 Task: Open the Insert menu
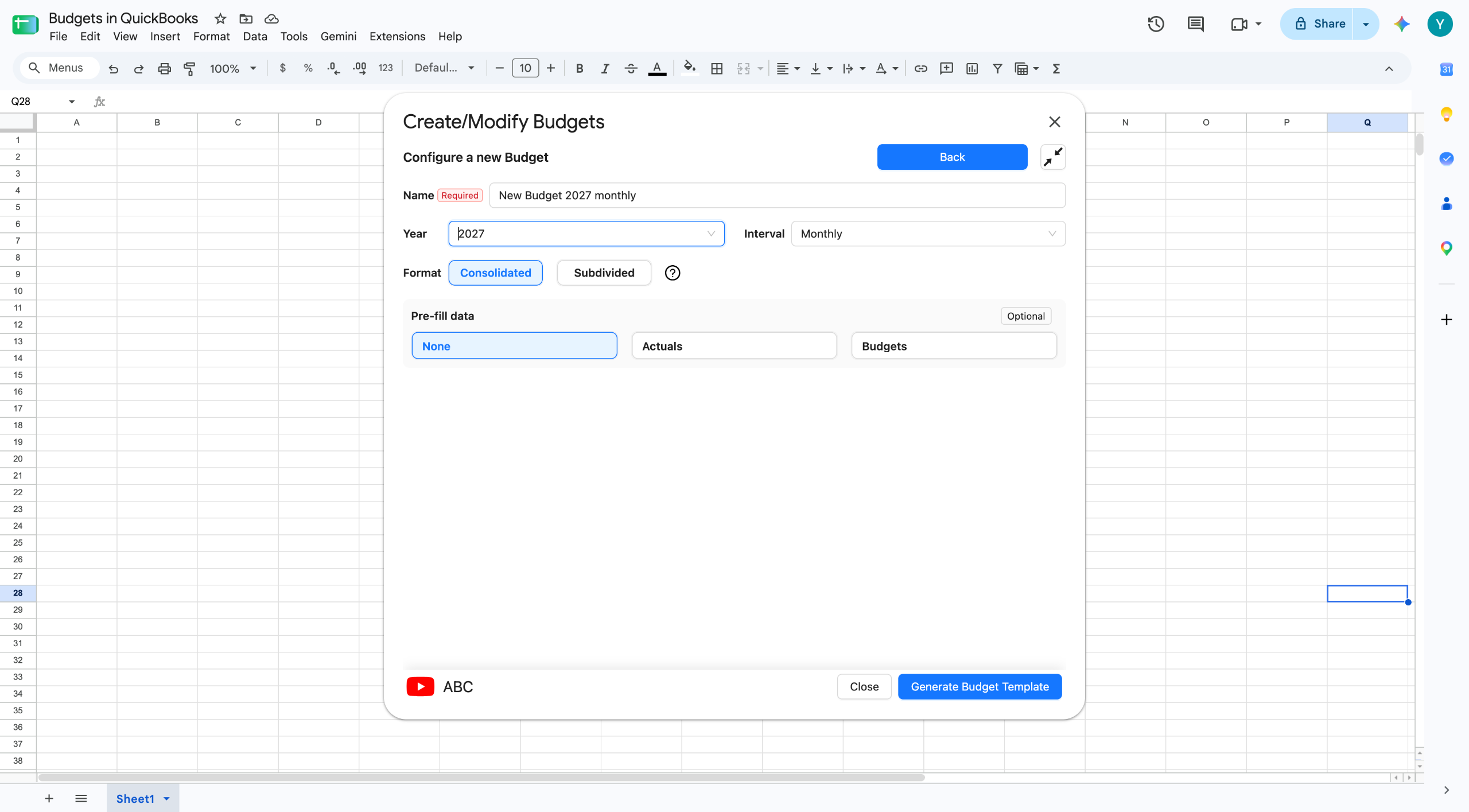point(165,36)
